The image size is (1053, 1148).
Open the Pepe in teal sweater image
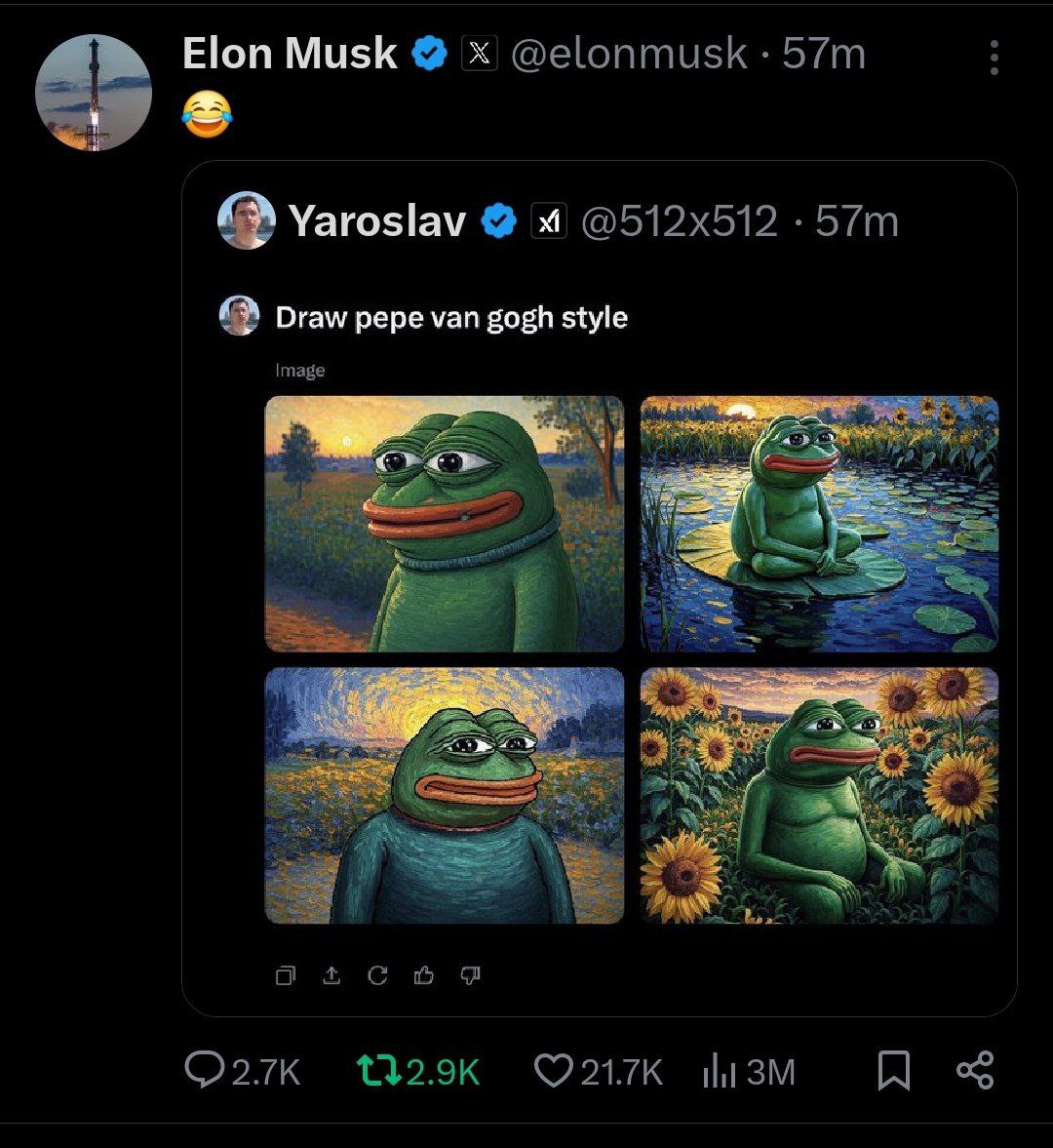[x=445, y=795]
